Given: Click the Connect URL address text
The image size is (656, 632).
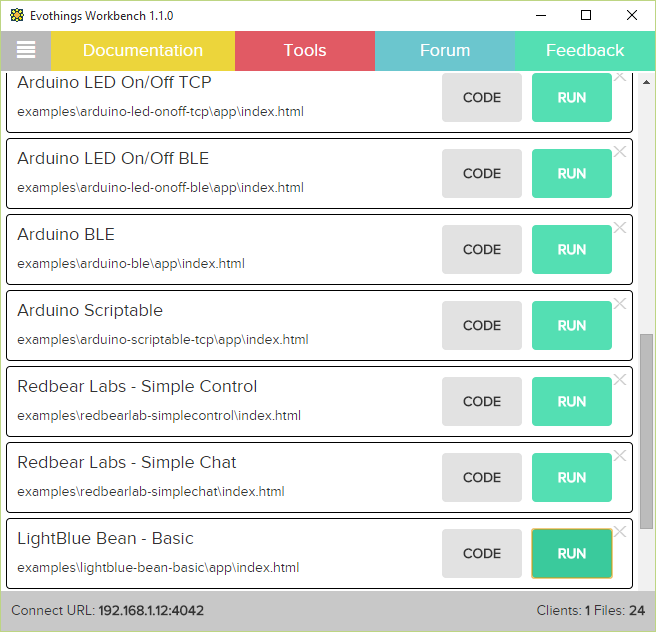Looking at the screenshot, I should point(151,610).
